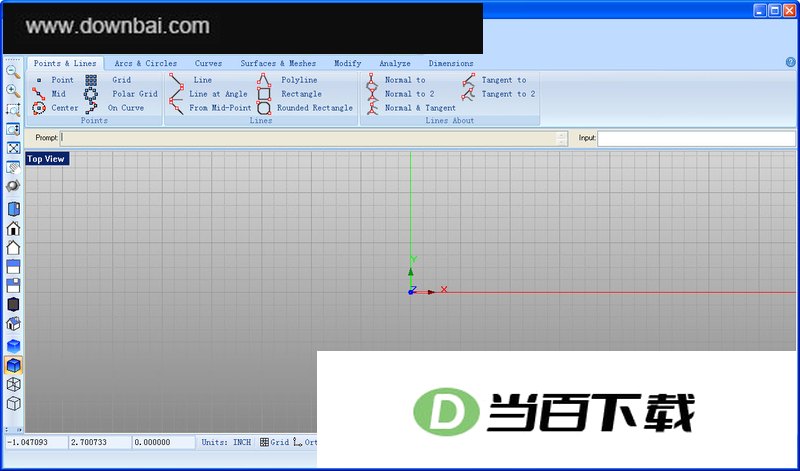The image size is (800, 471).
Task: Click the X coordinate value -1.047093
Action: pyautogui.click(x=36, y=442)
